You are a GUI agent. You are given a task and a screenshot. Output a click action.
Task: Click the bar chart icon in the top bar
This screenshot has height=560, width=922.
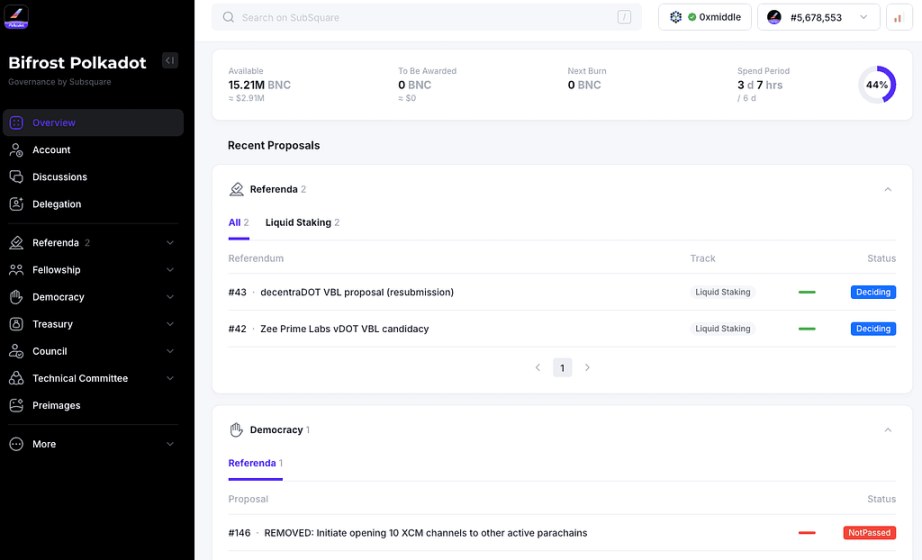[898, 18]
